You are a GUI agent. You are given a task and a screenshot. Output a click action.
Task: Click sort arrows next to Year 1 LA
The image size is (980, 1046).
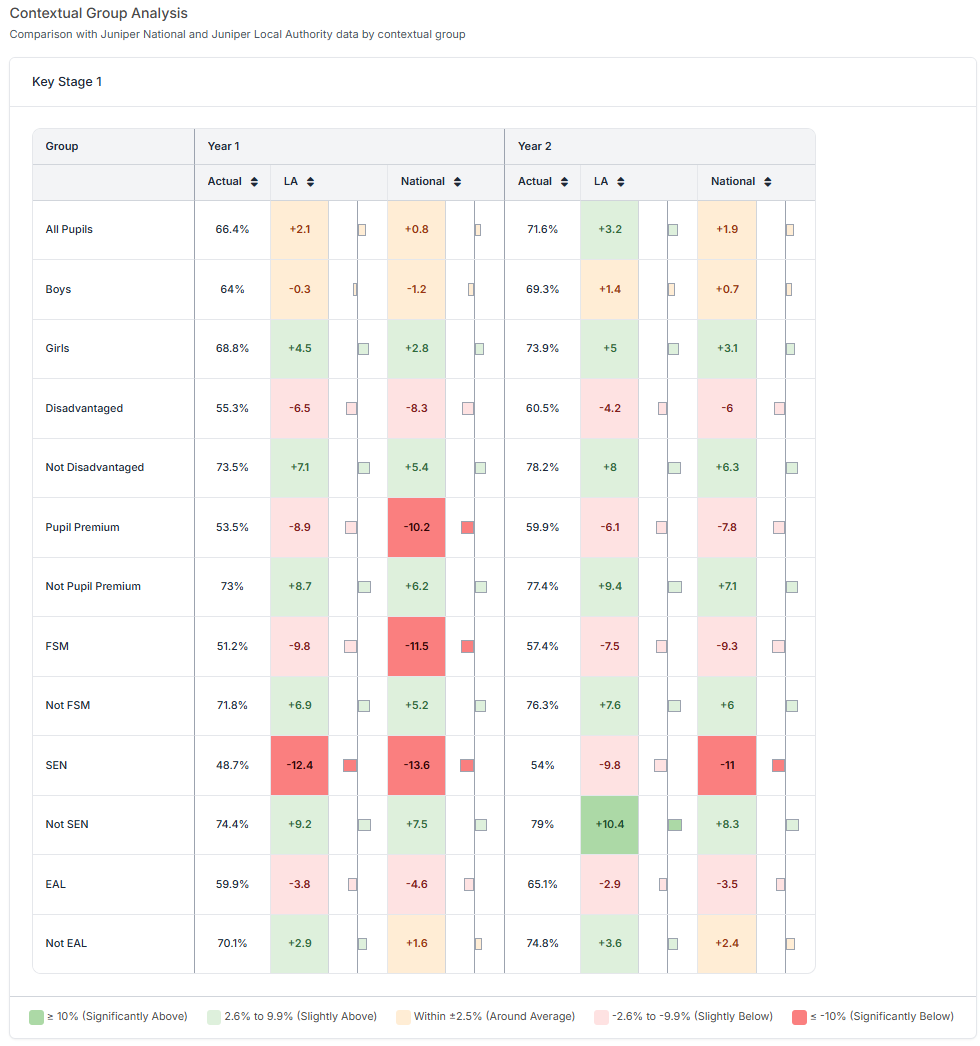tap(310, 182)
